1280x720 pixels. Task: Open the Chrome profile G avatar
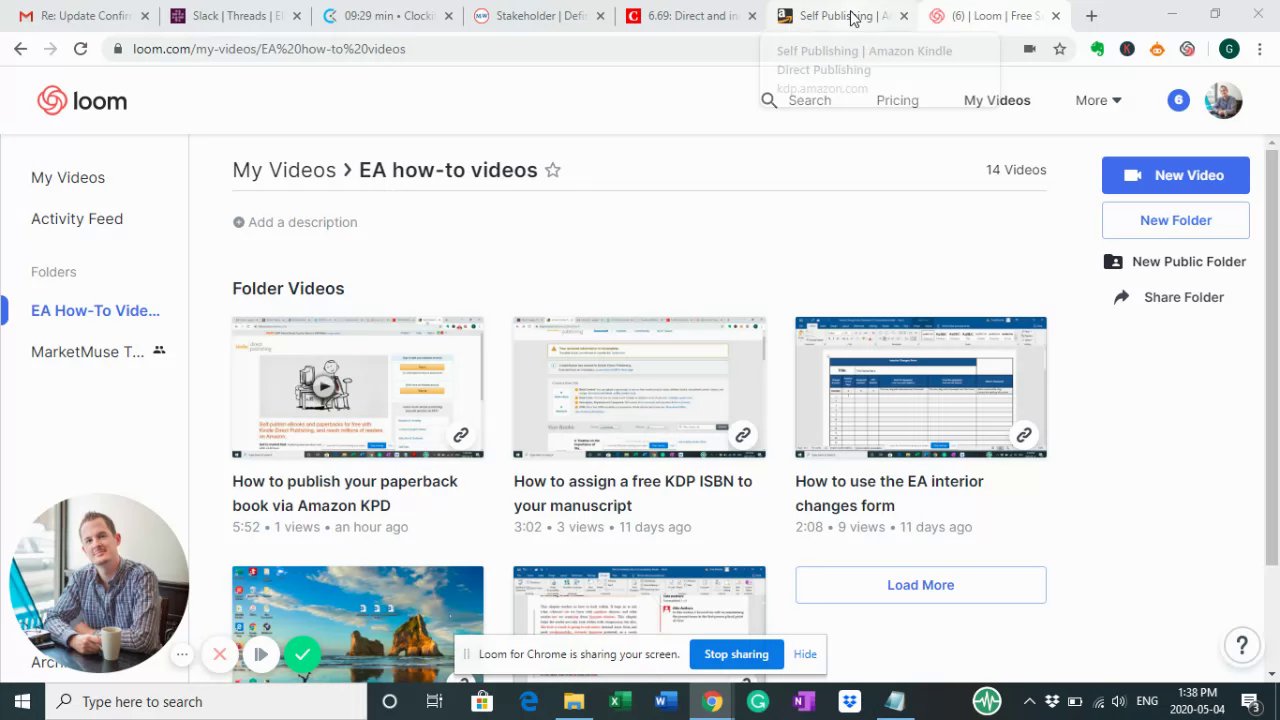tap(1229, 49)
